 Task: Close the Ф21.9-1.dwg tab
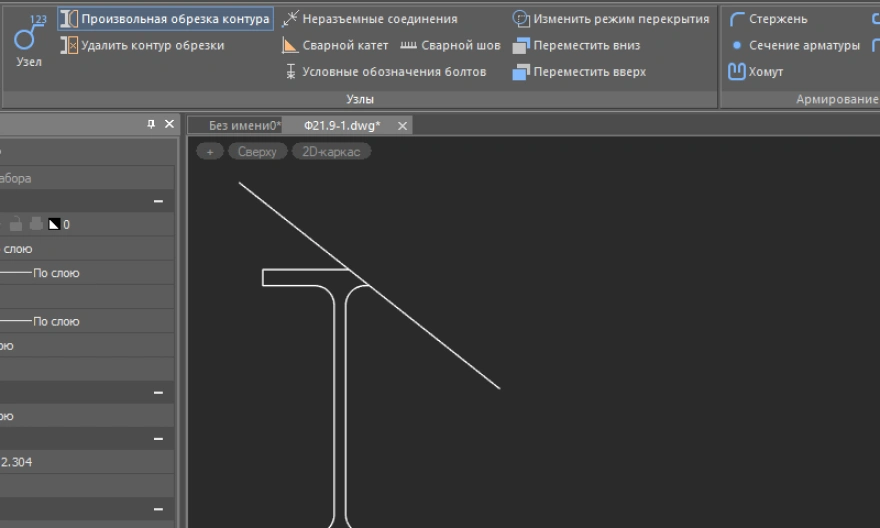pos(403,126)
